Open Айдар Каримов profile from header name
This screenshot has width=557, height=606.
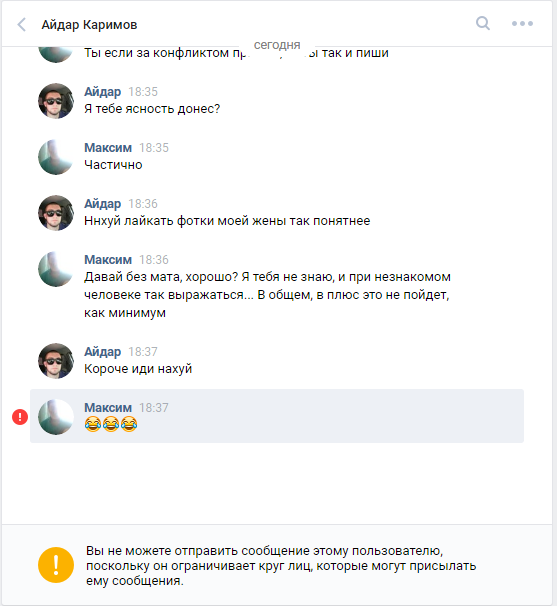89,25
